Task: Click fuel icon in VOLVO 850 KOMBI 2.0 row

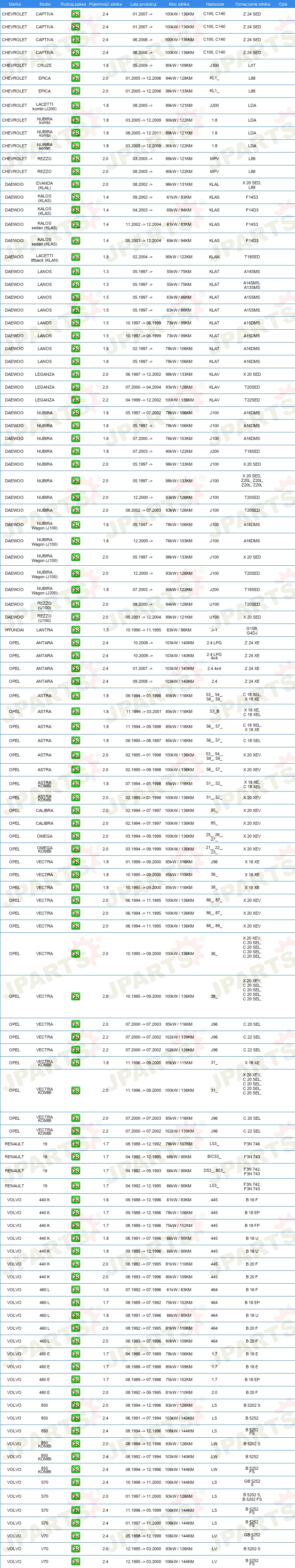Action: pyautogui.click(x=75, y=1444)
